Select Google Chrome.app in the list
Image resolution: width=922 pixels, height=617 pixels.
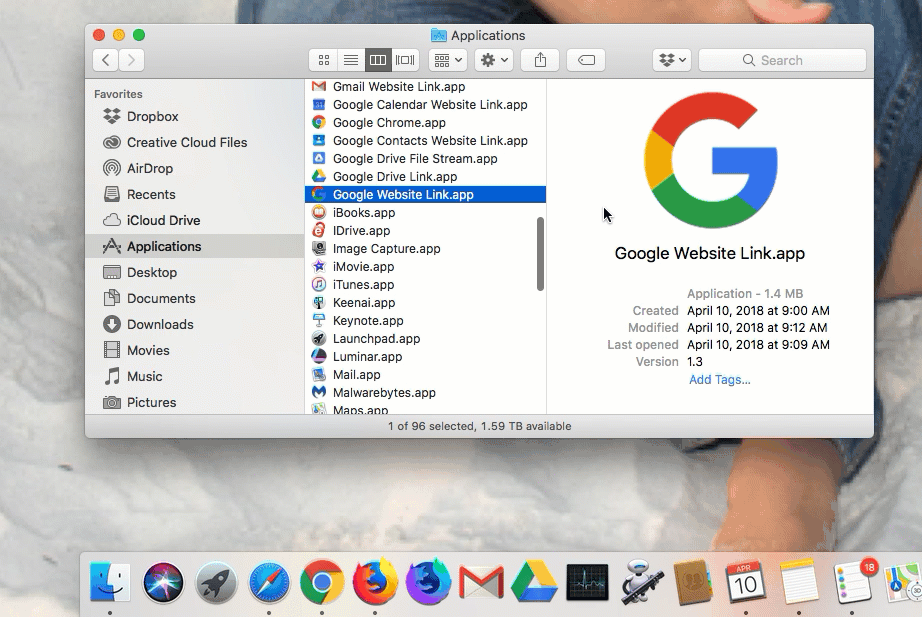coord(389,123)
